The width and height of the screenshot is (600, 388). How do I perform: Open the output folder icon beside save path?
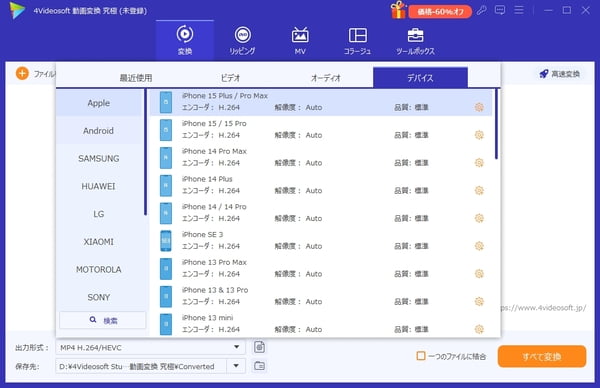pos(259,366)
